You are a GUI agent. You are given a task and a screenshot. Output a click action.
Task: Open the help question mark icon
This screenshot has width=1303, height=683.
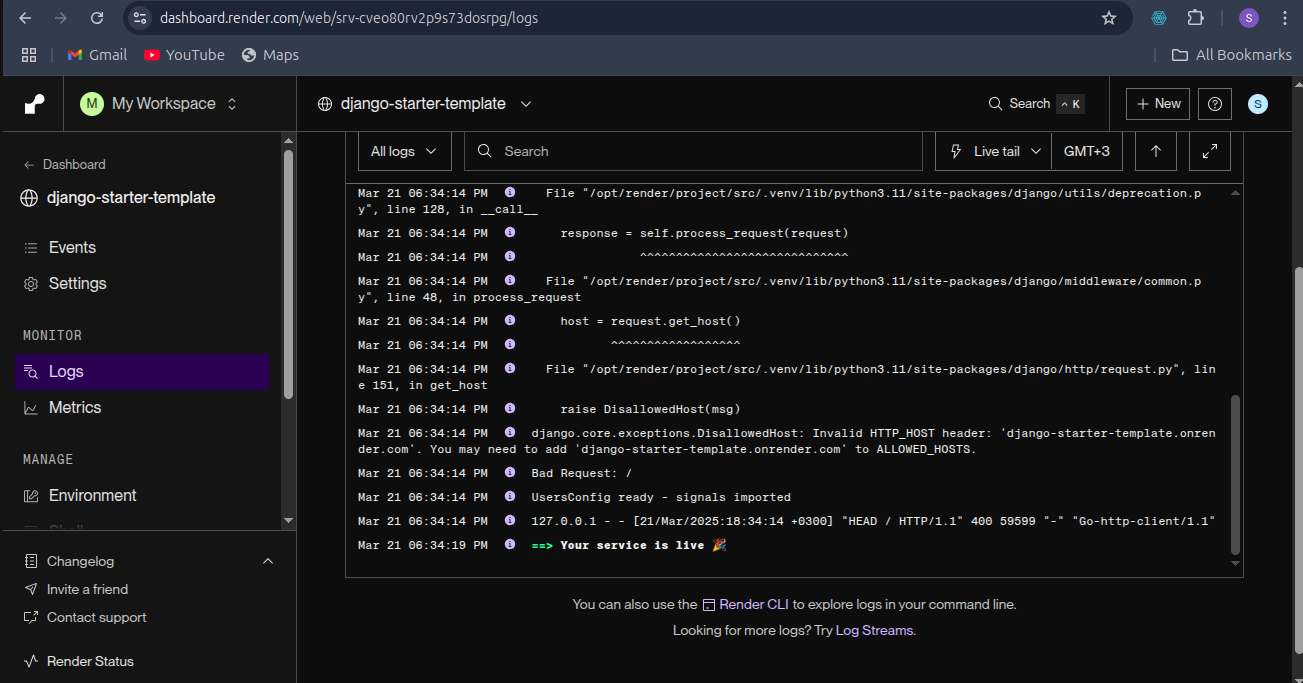(1215, 104)
